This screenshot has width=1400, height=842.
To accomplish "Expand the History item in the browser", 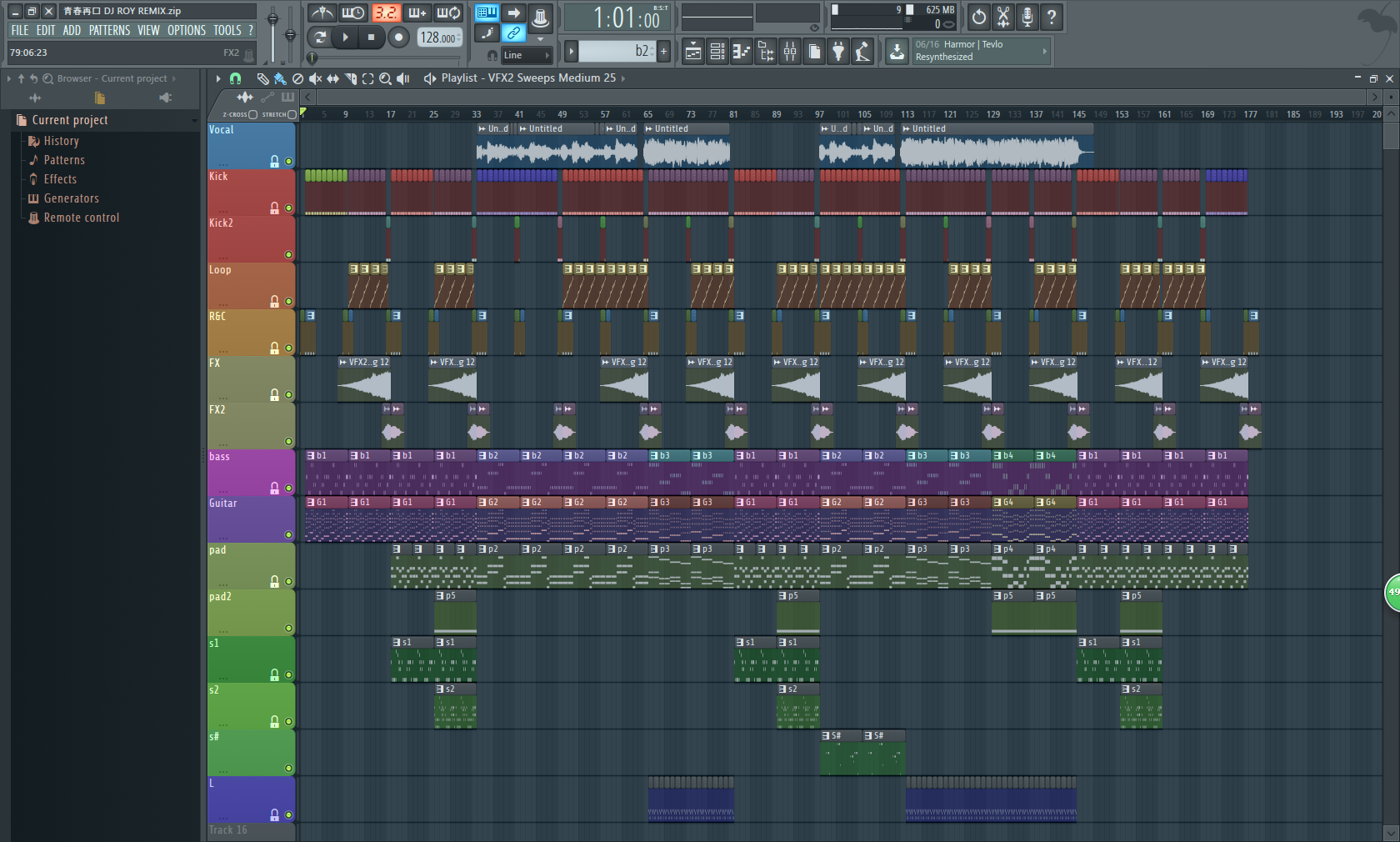I will point(61,141).
